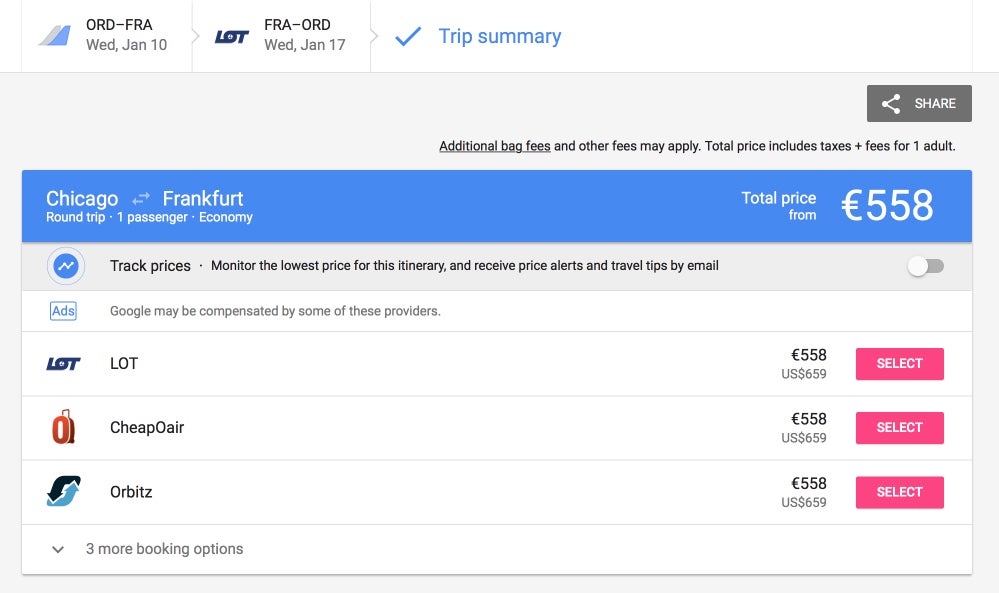Viewport: 999px width, 593px height.
Task: Click the Ads badge icon
Action: [63, 311]
